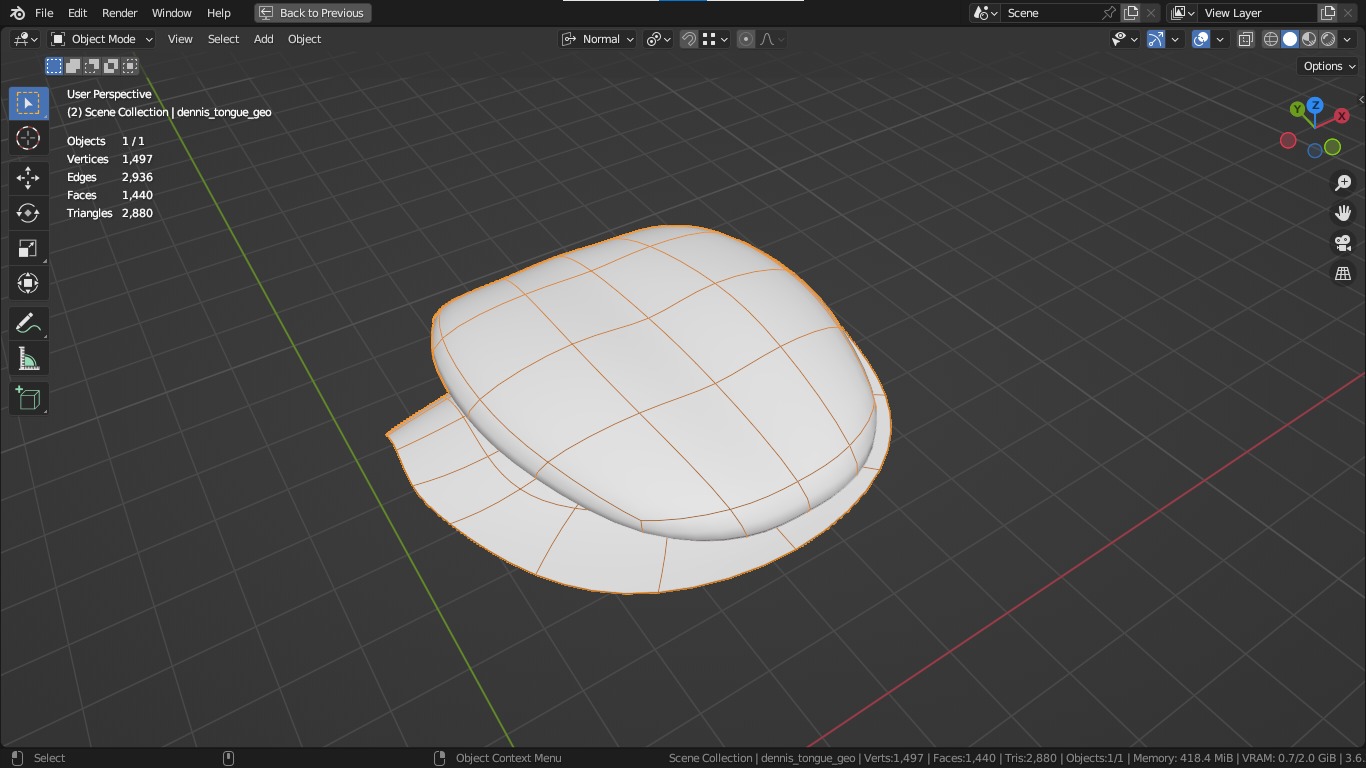
Task: Click the zoom magnifier viewport icon
Action: 1343,183
